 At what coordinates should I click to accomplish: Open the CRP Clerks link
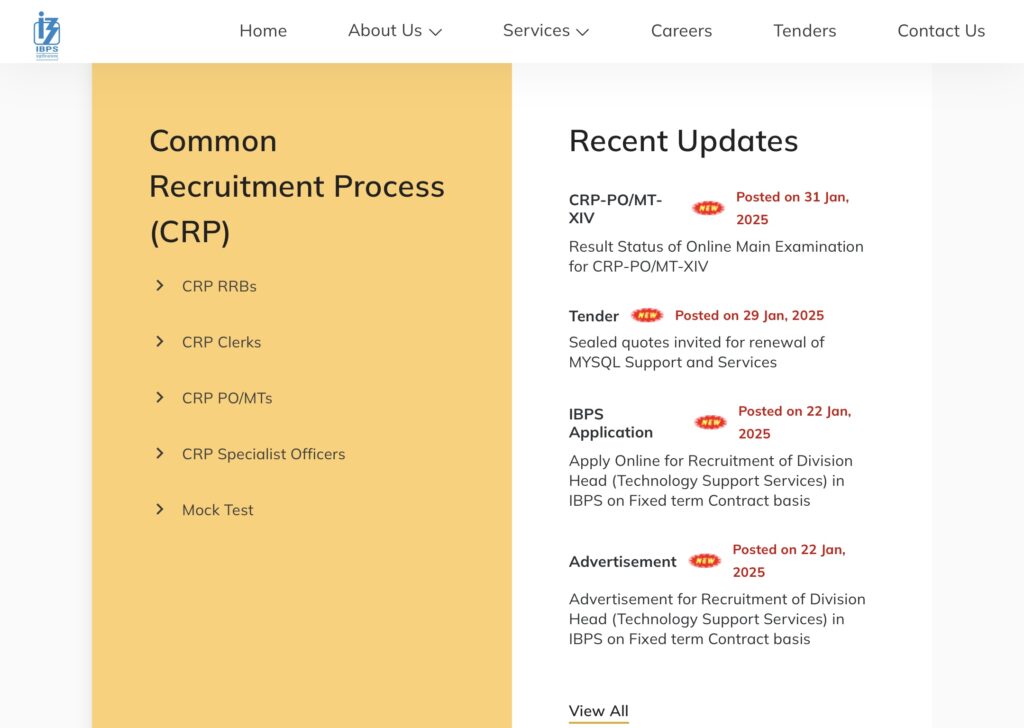pyautogui.click(x=221, y=342)
